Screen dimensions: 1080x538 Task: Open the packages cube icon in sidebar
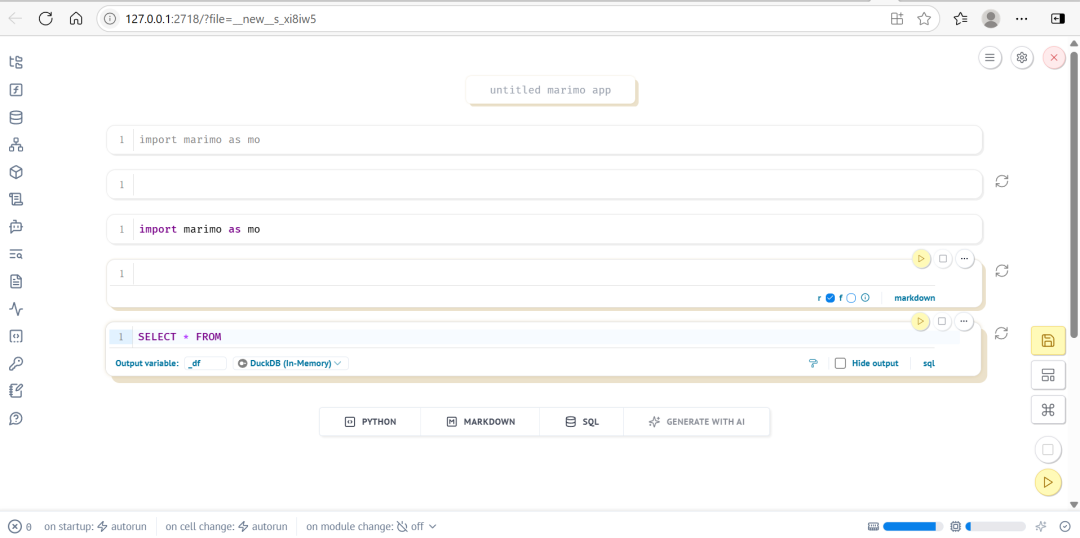(x=16, y=172)
